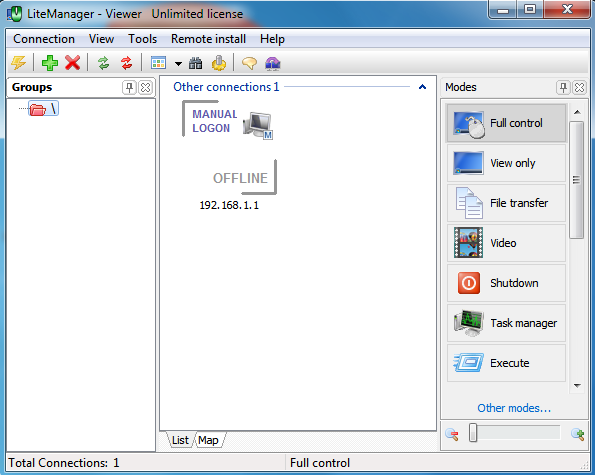Click Modes scrollbar up arrow
This screenshot has height=475, width=595.
[x=577, y=112]
